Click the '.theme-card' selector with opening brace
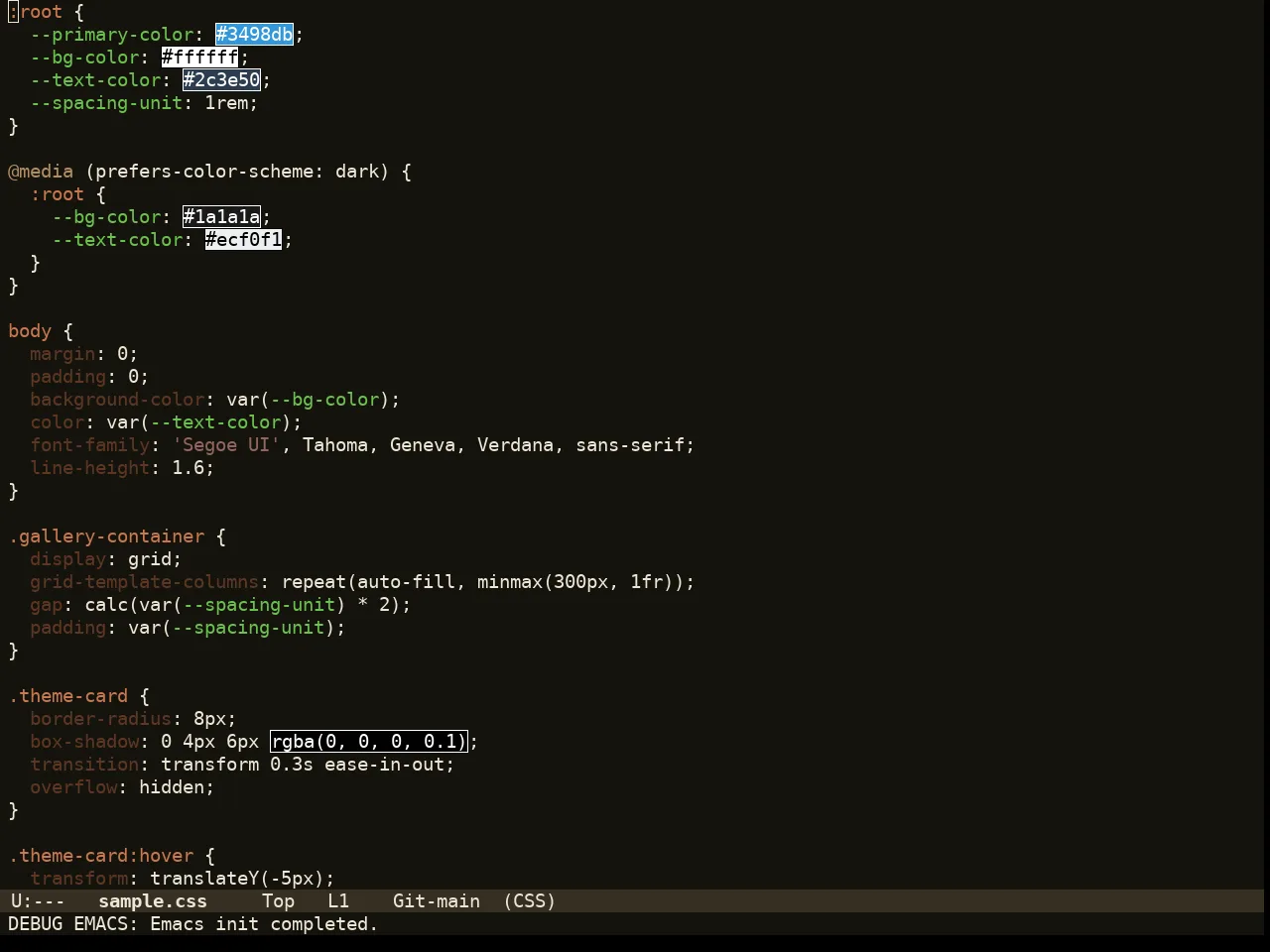This screenshot has height=952, width=1270. coord(78,696)
